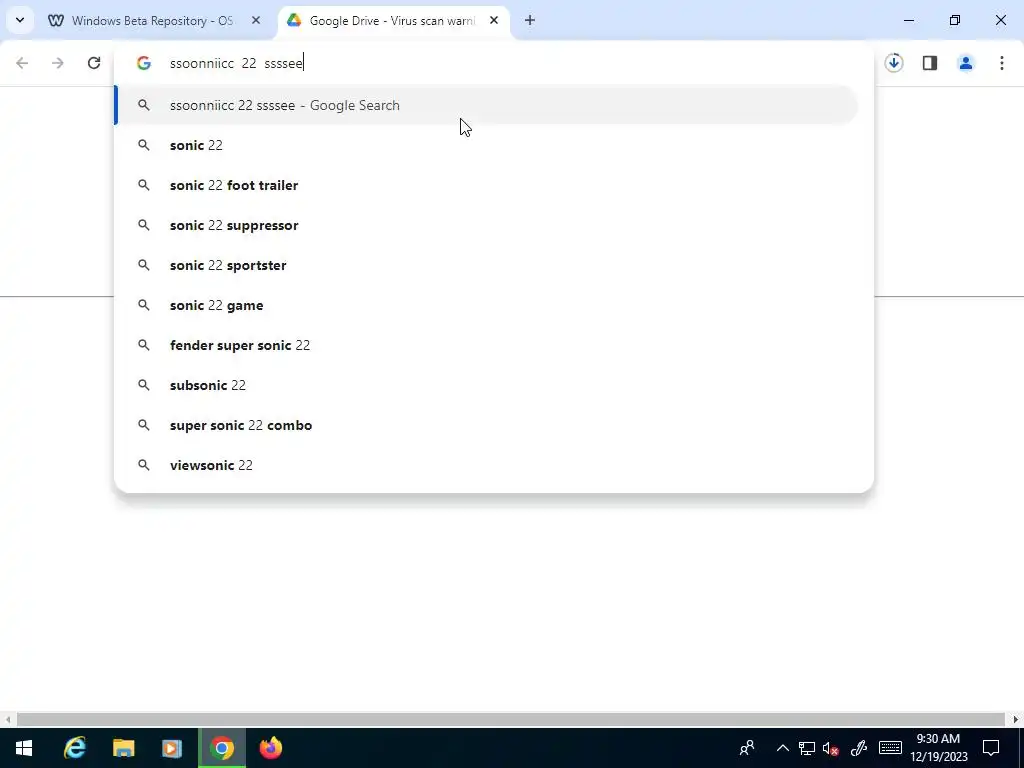Pick 'fender super sonic 22' suggestion
This screenshot has width=1024, height=768.
[487, 345]
